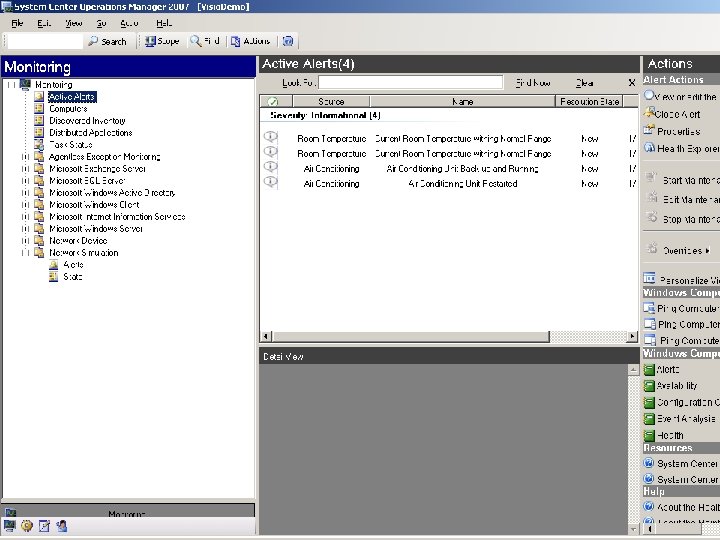
Task: Select Computers view in the tree
Action: 68,109
